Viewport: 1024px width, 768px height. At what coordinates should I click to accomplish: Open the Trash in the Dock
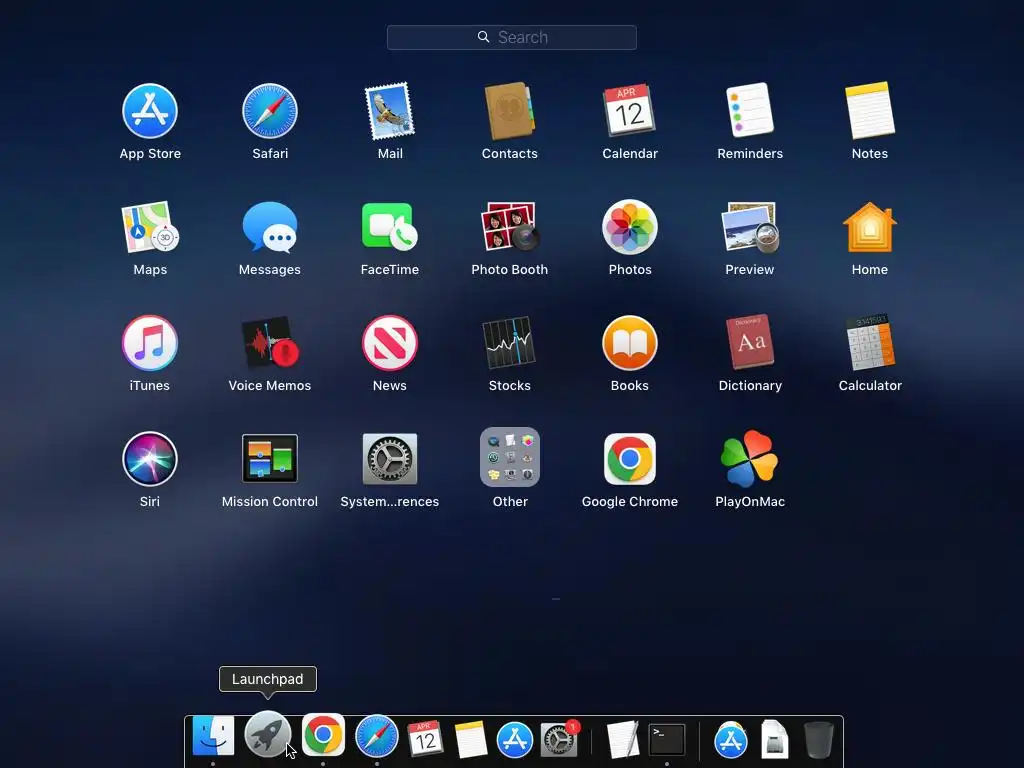coord(818,740)
